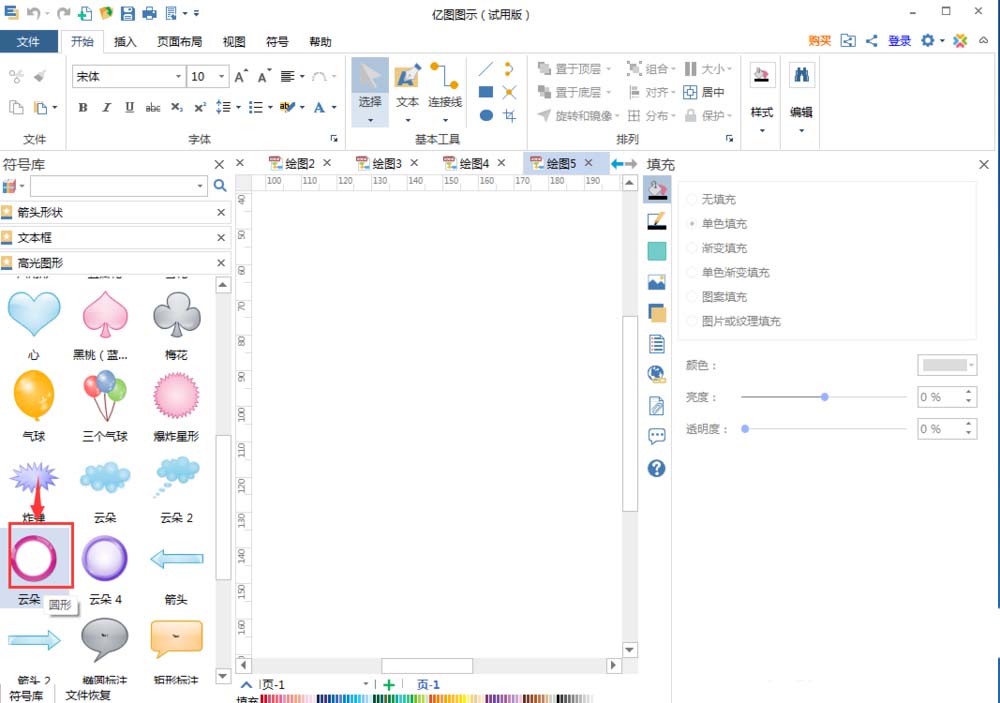Screen dimensions: 1000x703
Task: Switch to File Recovery (文件恢复) panel
Action: click(x=88, y=695)
